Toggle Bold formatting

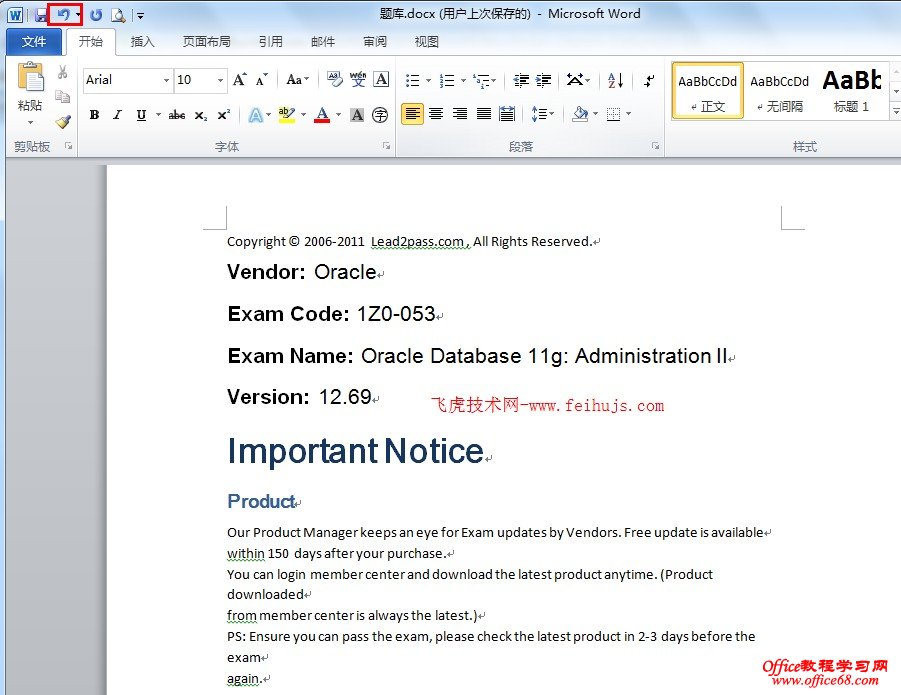(95, 115)
